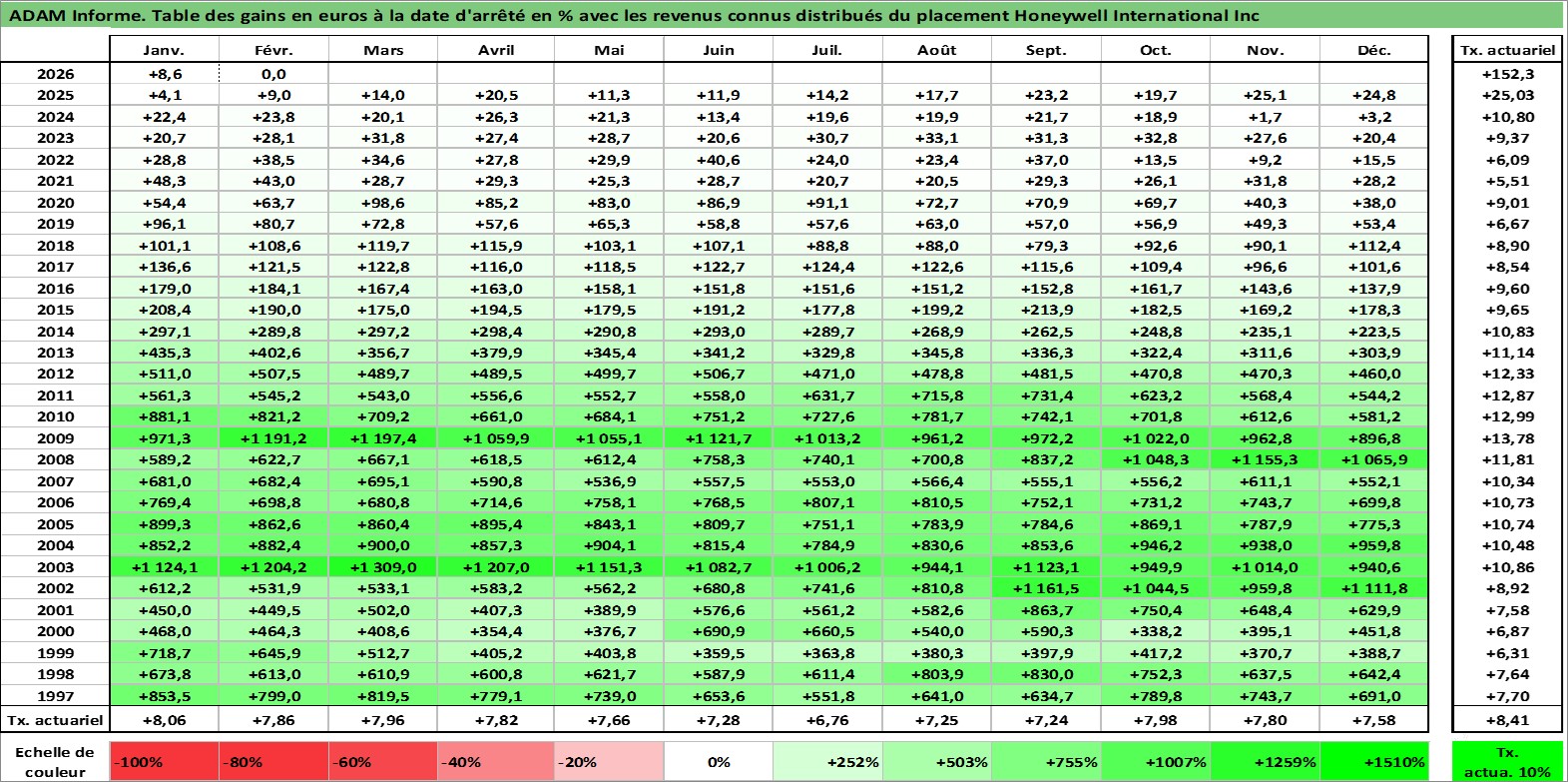Select the '+25,03' actuarial rate for 2025
The width and height of the screenshot is (1568, 782).
click(1508, 95)
